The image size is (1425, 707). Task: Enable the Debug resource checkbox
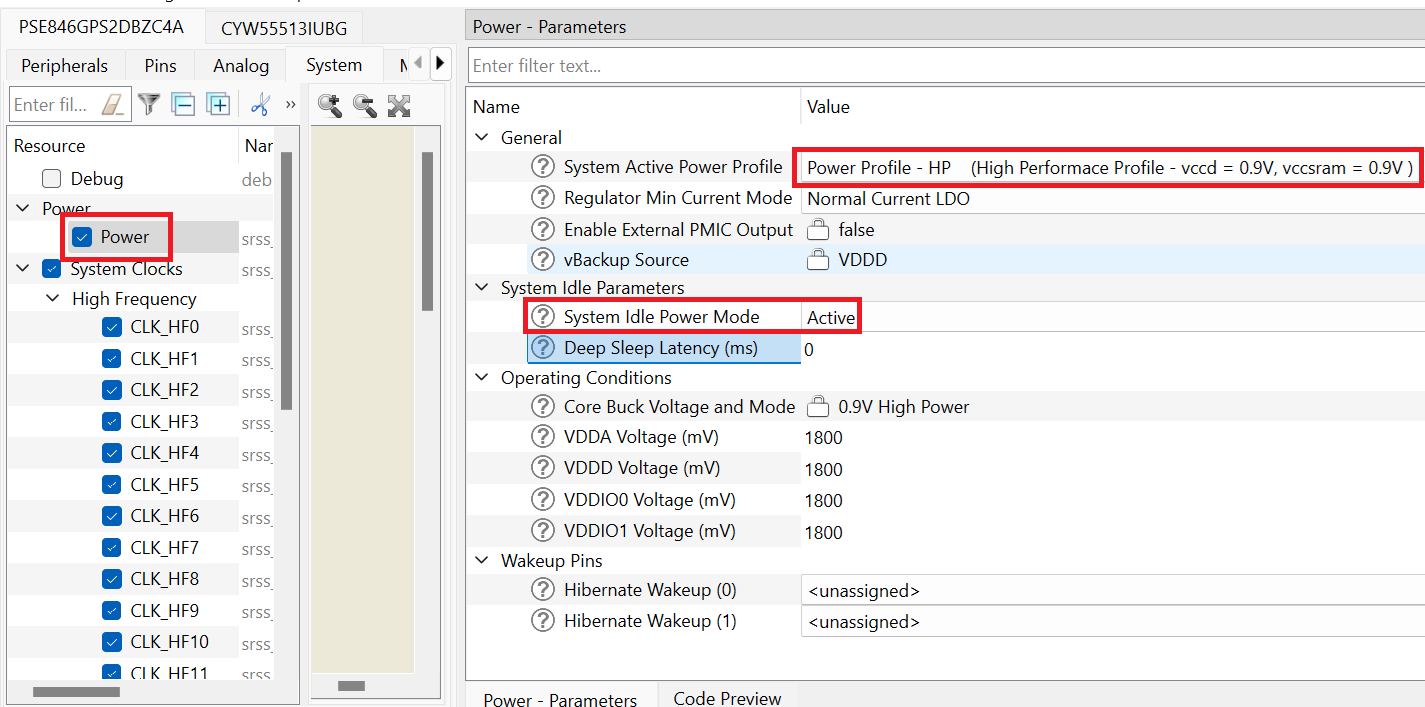[x=52, y=179]
